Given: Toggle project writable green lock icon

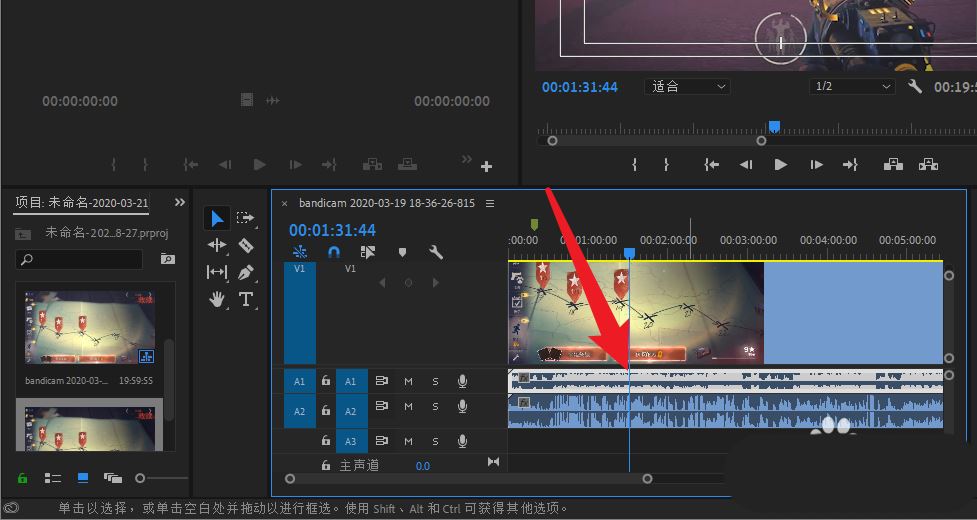Looking at the screenshot, I should pyautogui.click(x=22, y=478).
